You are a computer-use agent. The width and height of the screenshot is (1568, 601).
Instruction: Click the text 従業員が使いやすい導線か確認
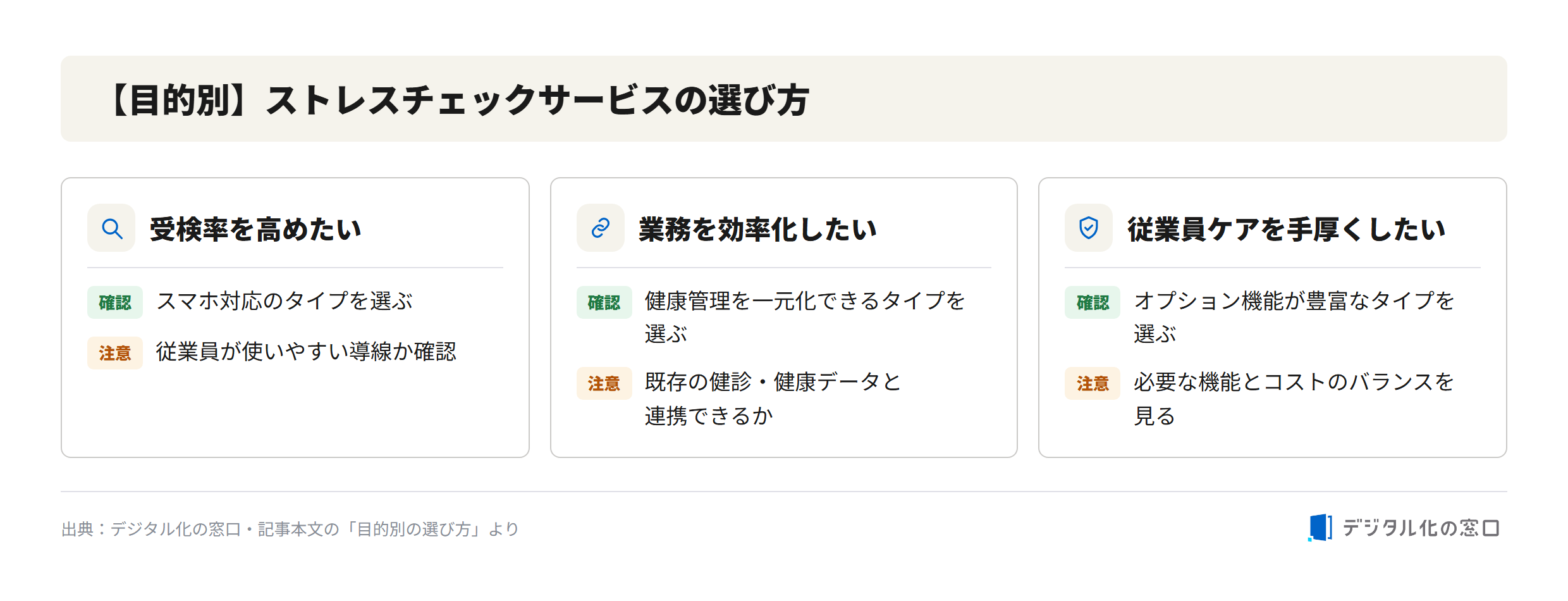point(306,352)
